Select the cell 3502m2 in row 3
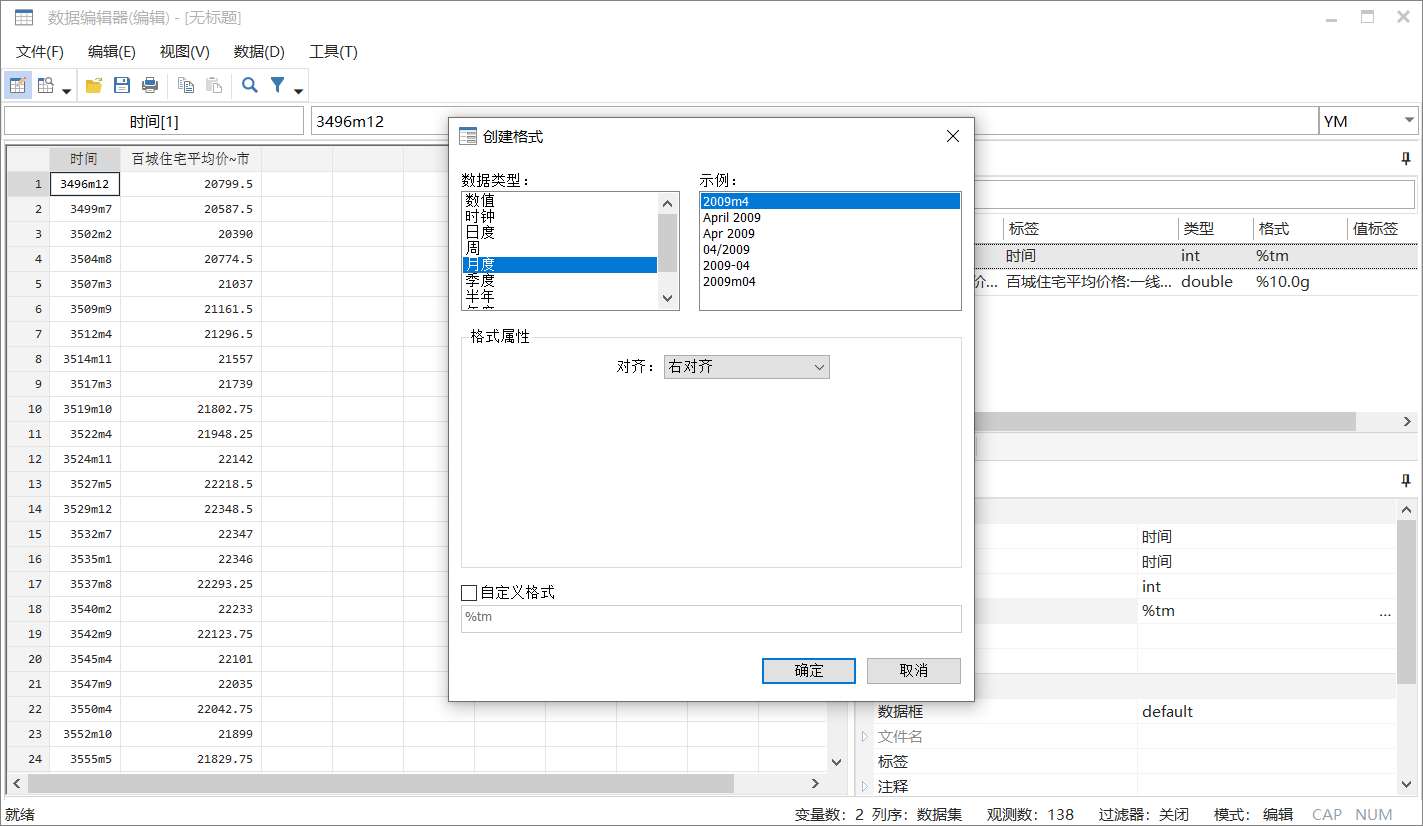The width and height of the screenshot is (1423, 826). point(85,234)
